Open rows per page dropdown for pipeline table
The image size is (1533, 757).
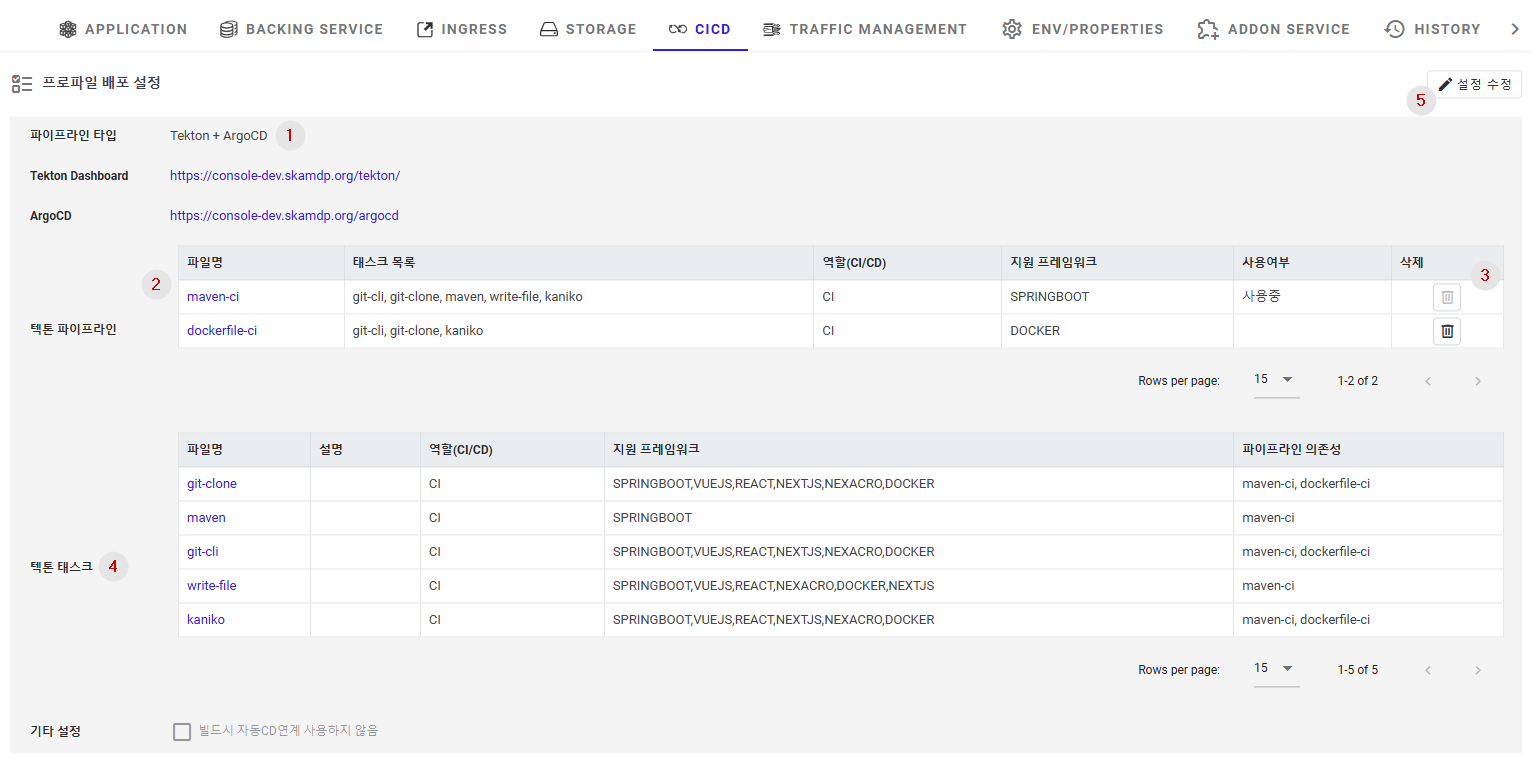coord(1276,380)
